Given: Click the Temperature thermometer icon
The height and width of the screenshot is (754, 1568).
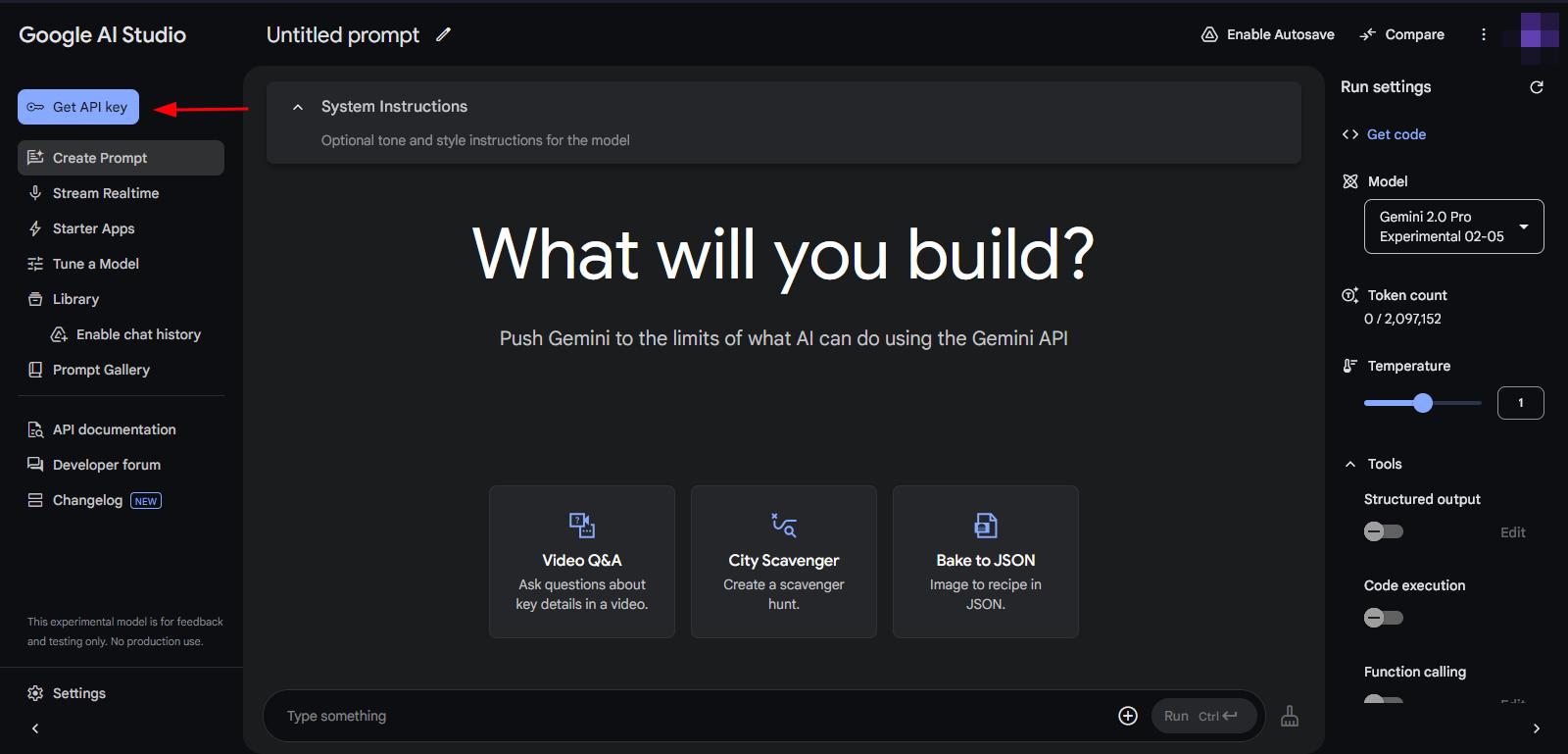Looking at the screenshot, I should click(x=1350, y=366).
